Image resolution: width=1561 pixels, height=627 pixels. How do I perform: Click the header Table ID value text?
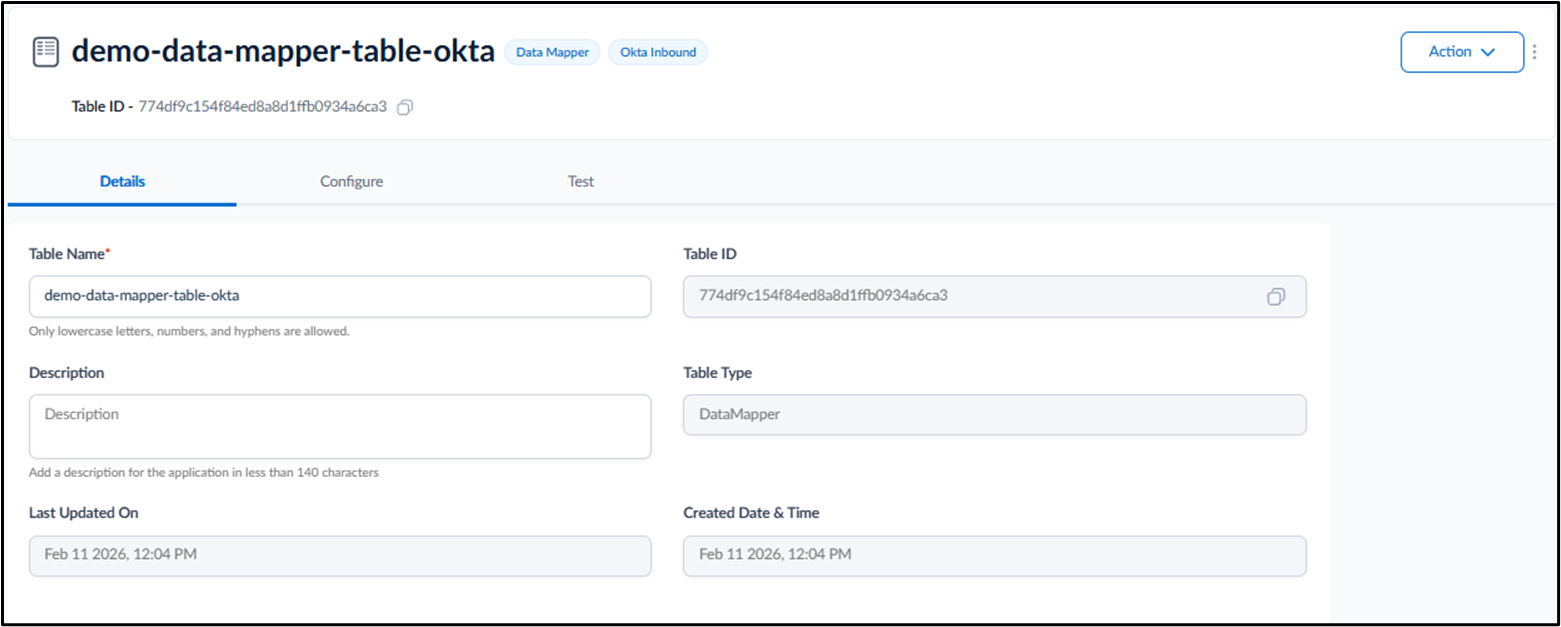tap(263, 107)
